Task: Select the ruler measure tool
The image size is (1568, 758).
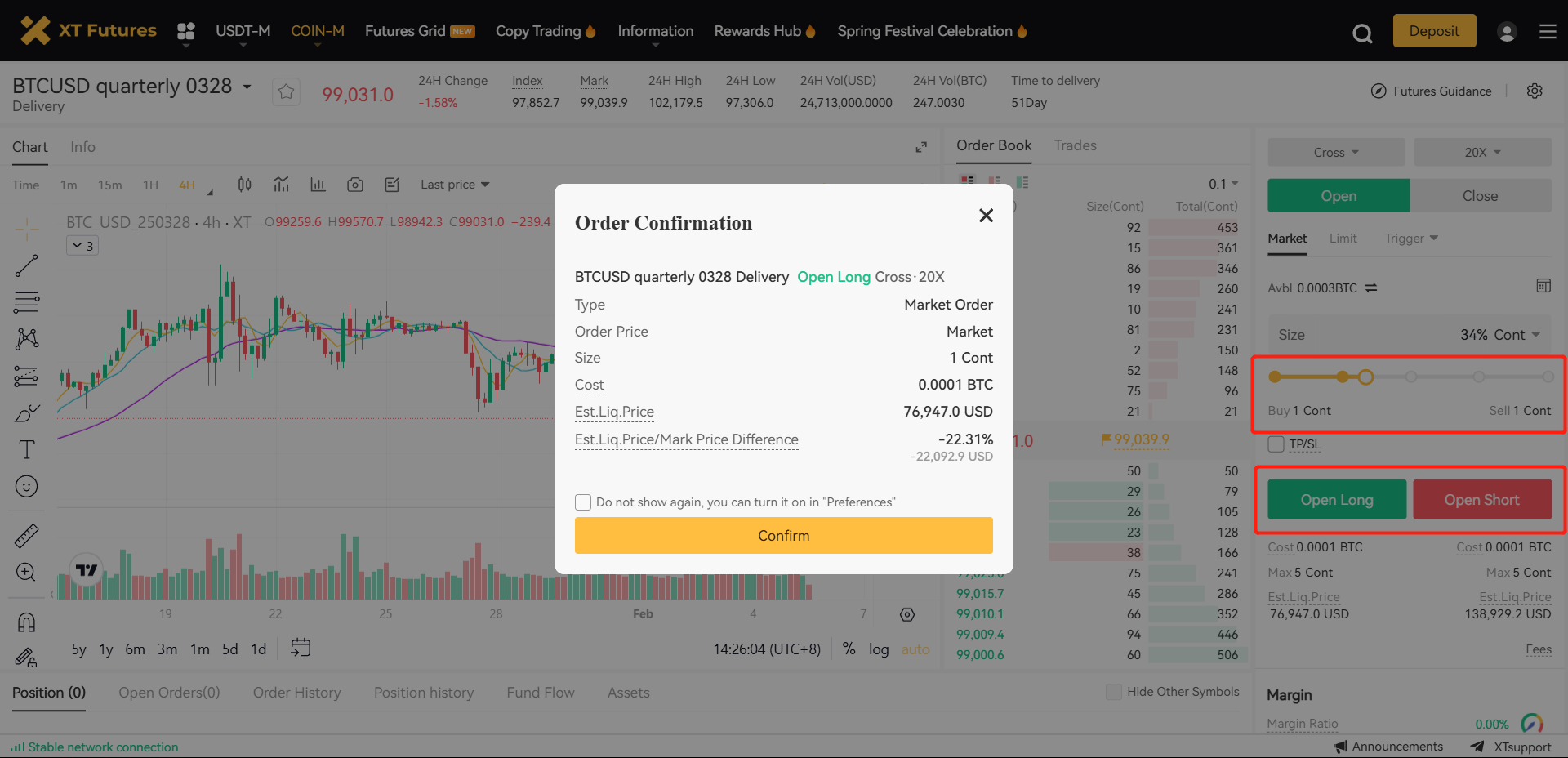Action: coord(26,536)
